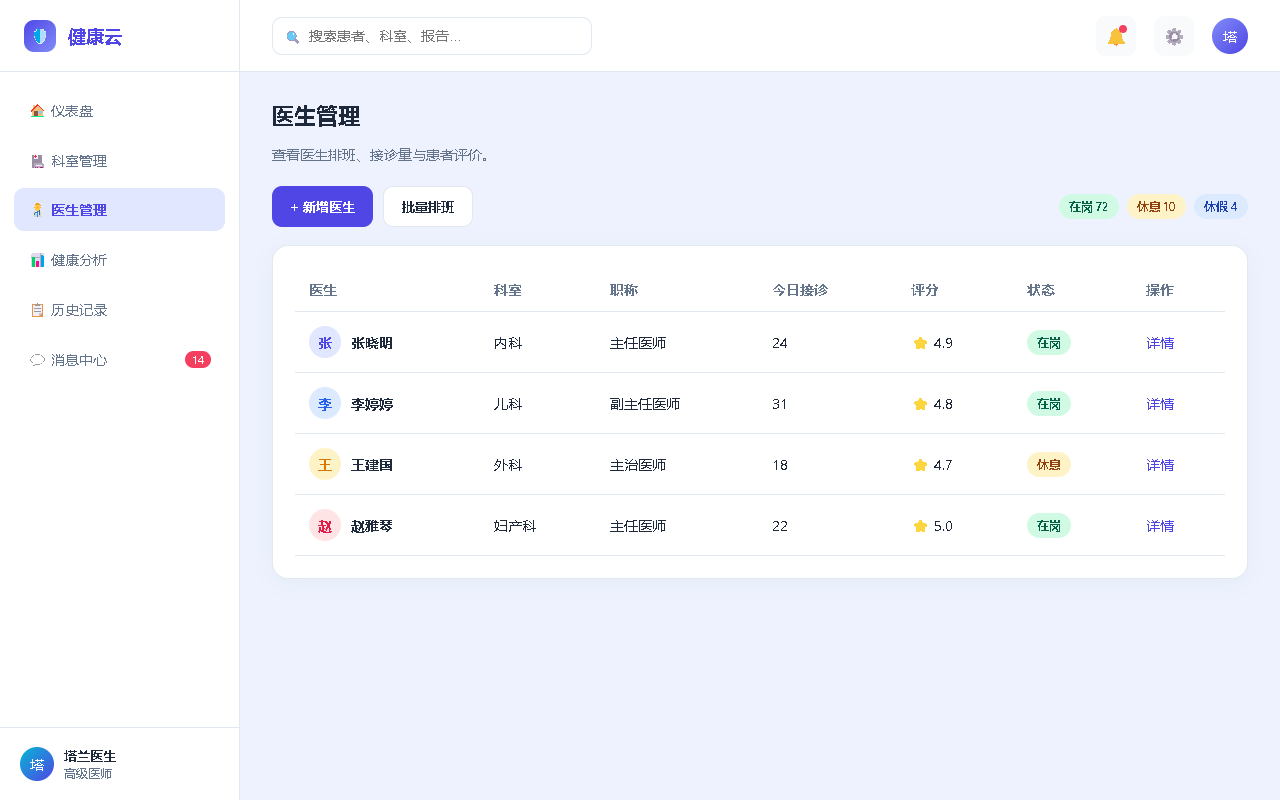
Task: Click 王建国's 休息 status badge
Action: [1049, 465]
